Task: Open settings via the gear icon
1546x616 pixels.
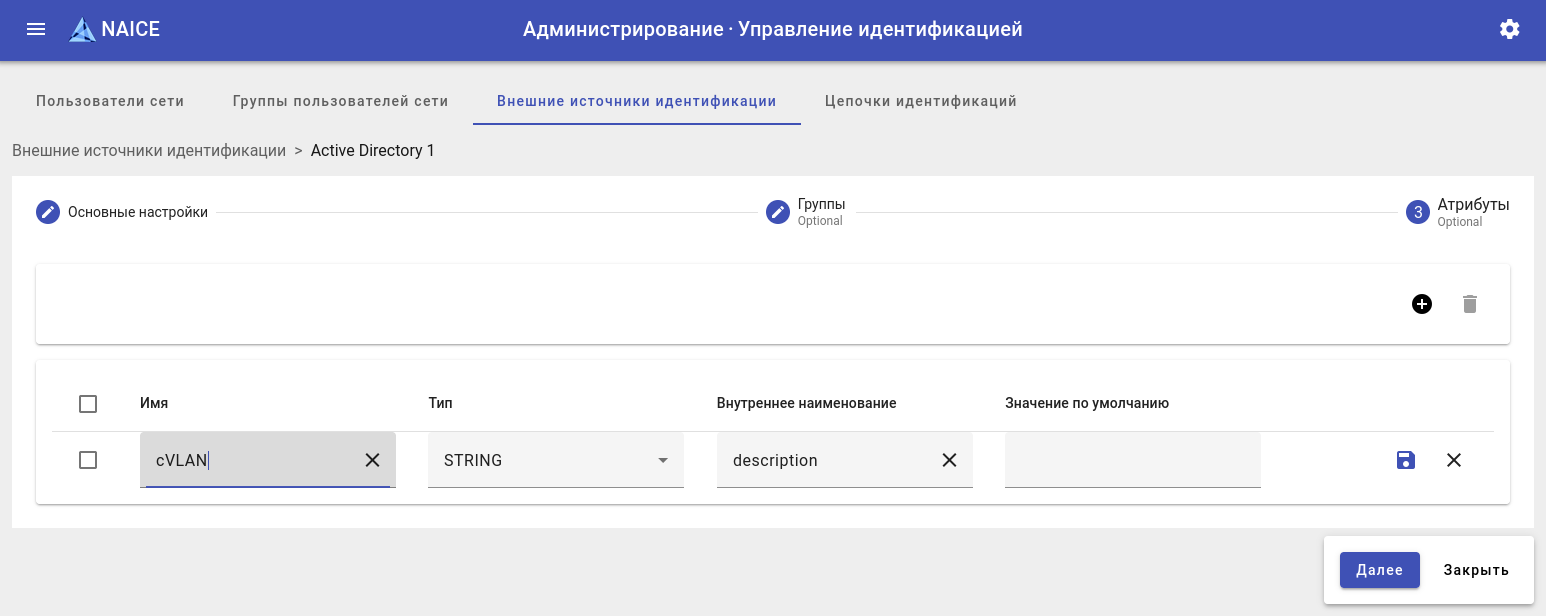Action: [1509, 29]
